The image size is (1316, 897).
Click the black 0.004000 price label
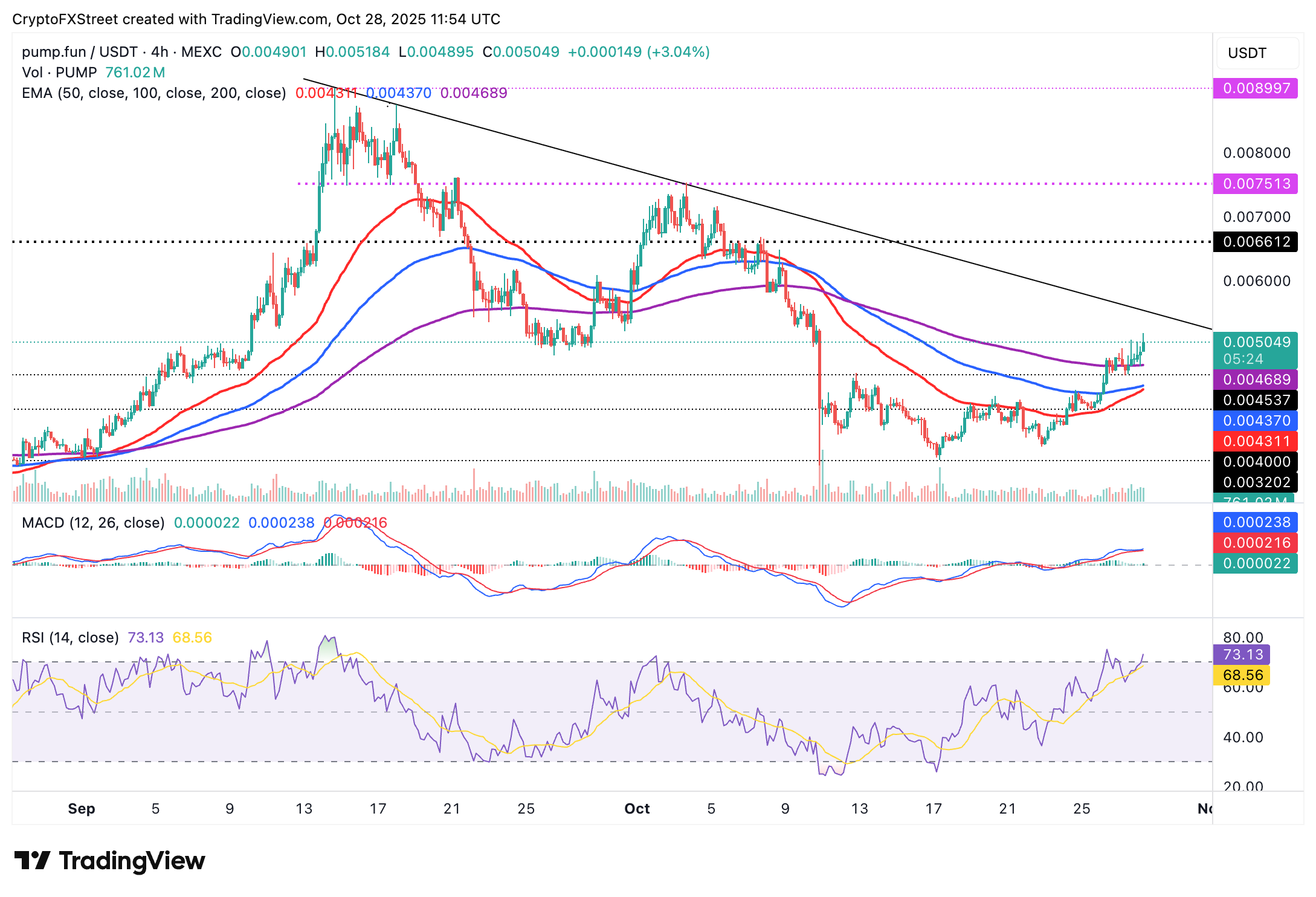pyautogui.click(x=1256, y=462)
